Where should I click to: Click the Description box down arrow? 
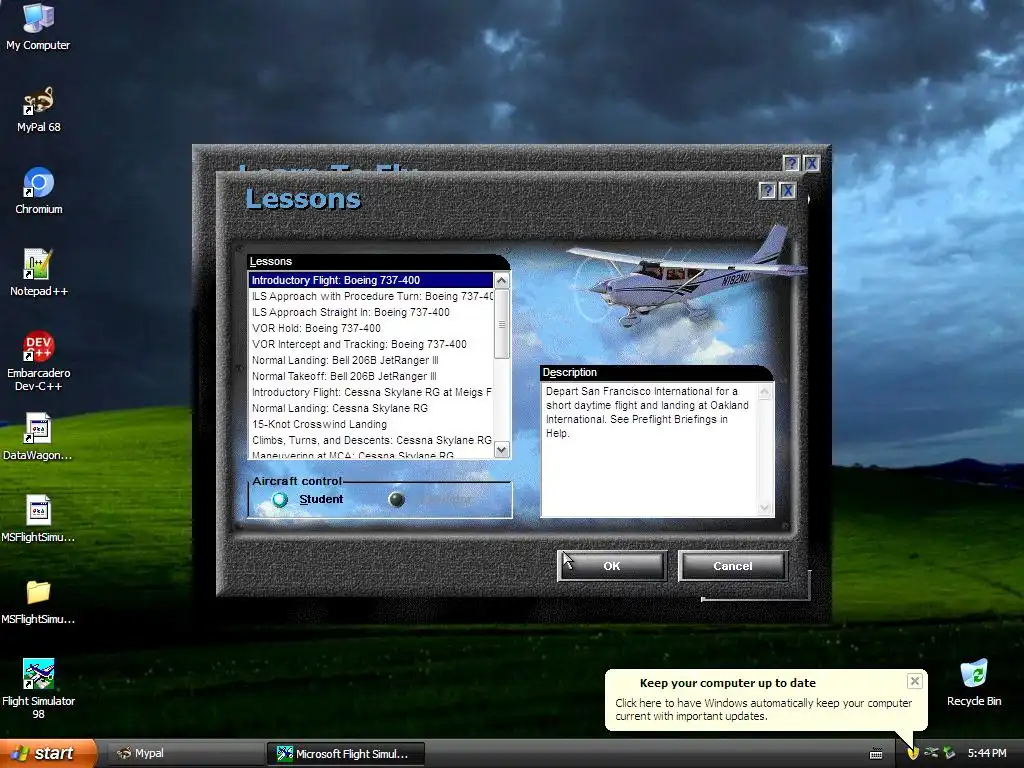pos(764,508)
